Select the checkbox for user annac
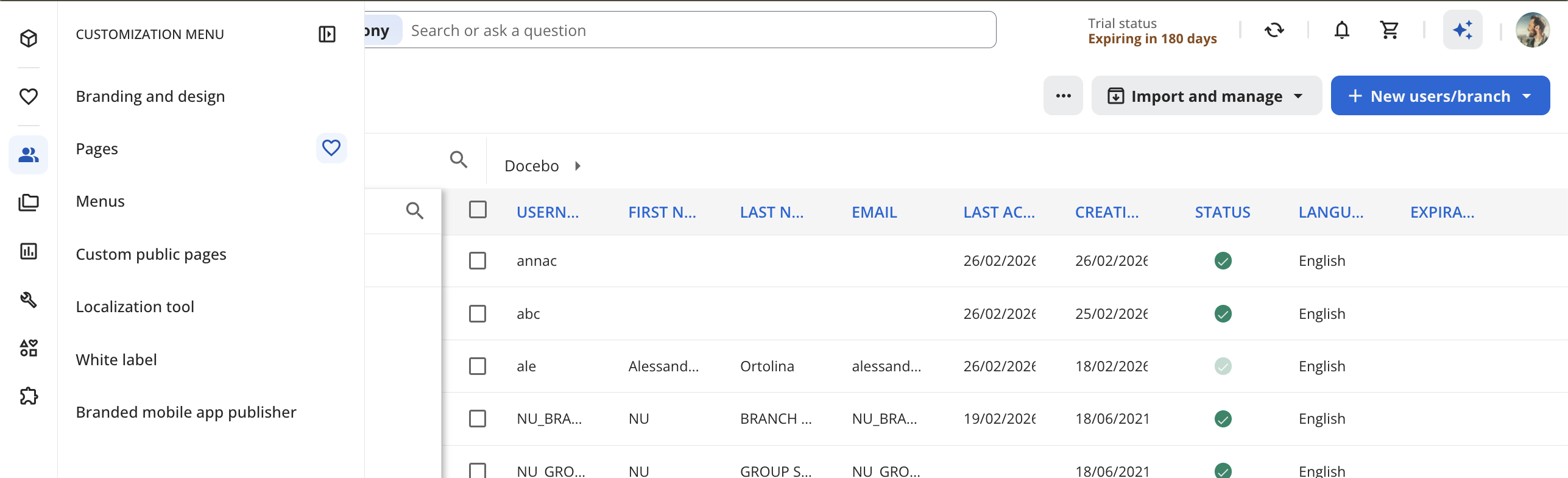Screen dimensions: 1568x478 [x=478, y=261]
